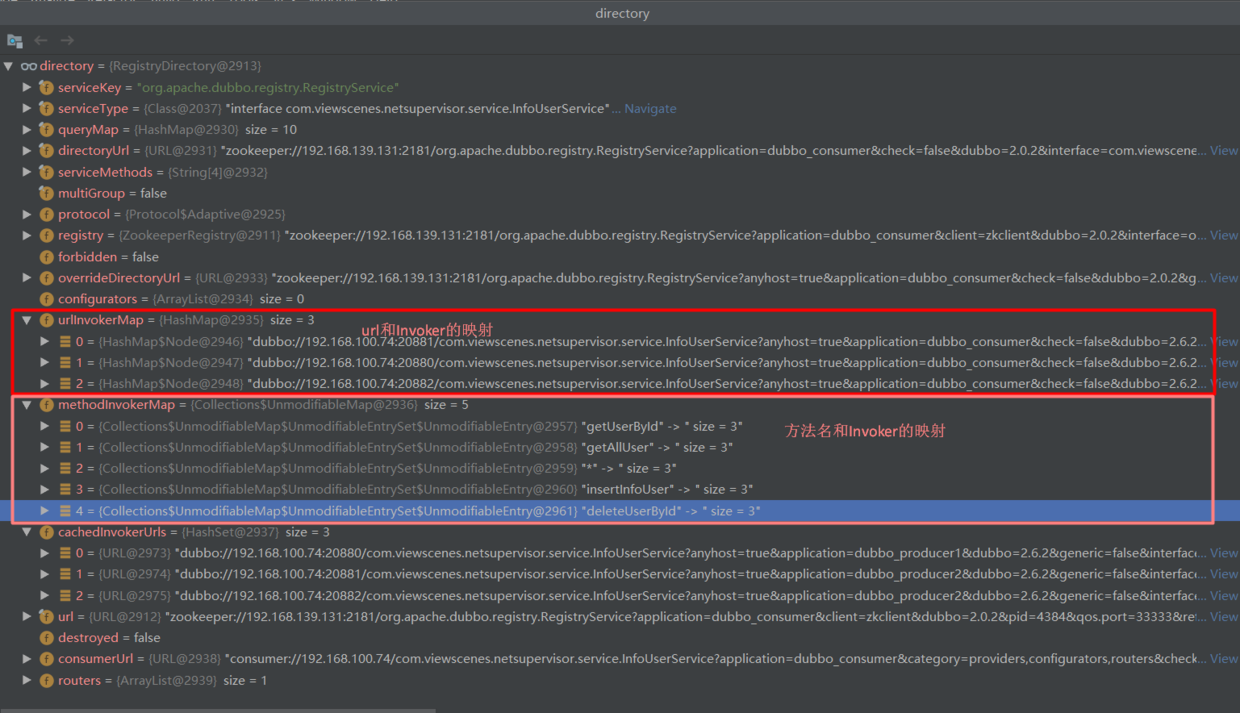Click the back navigation arrow icon
The height and width of the screenshot is (713, 1240).
coord(41,40)
